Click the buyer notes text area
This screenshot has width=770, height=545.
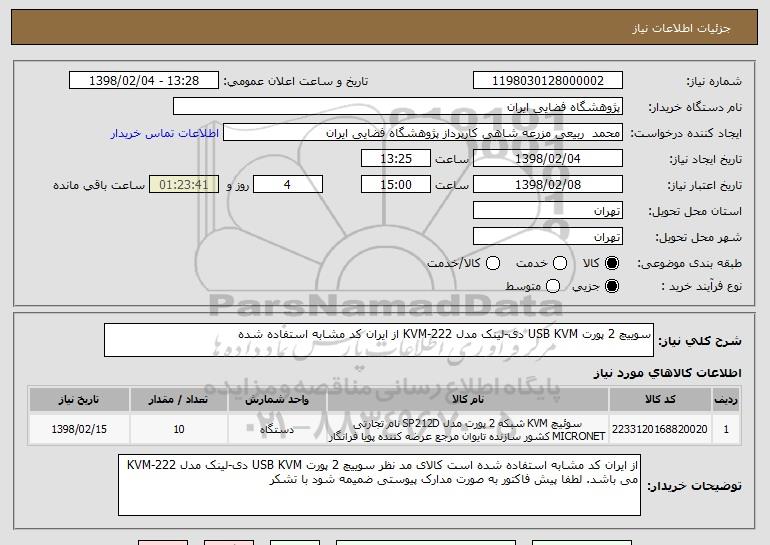pos(379,485)
